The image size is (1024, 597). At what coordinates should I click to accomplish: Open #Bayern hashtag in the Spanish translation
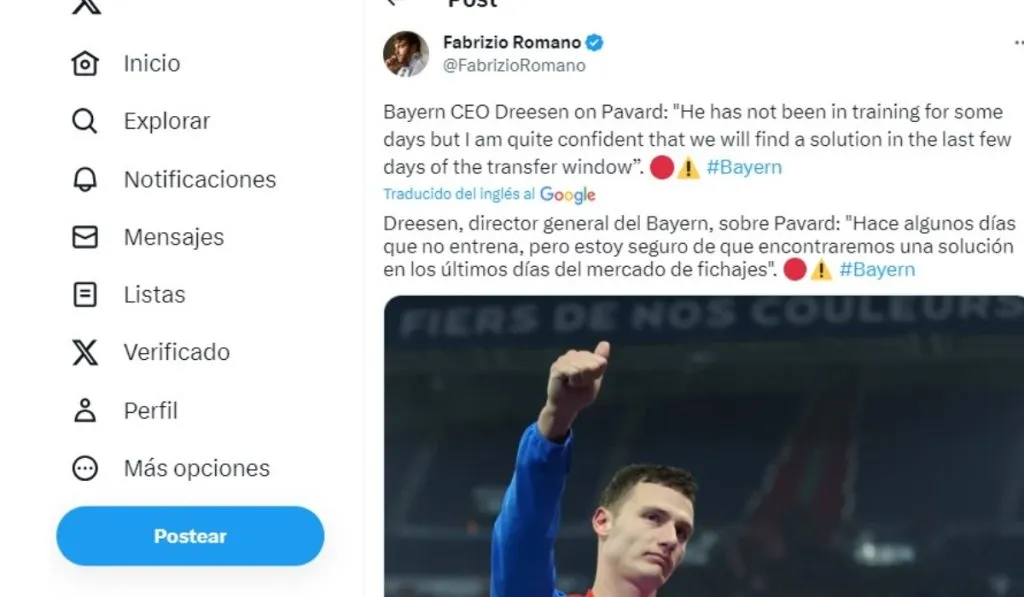pyautogui.click(x=877, y=269)
